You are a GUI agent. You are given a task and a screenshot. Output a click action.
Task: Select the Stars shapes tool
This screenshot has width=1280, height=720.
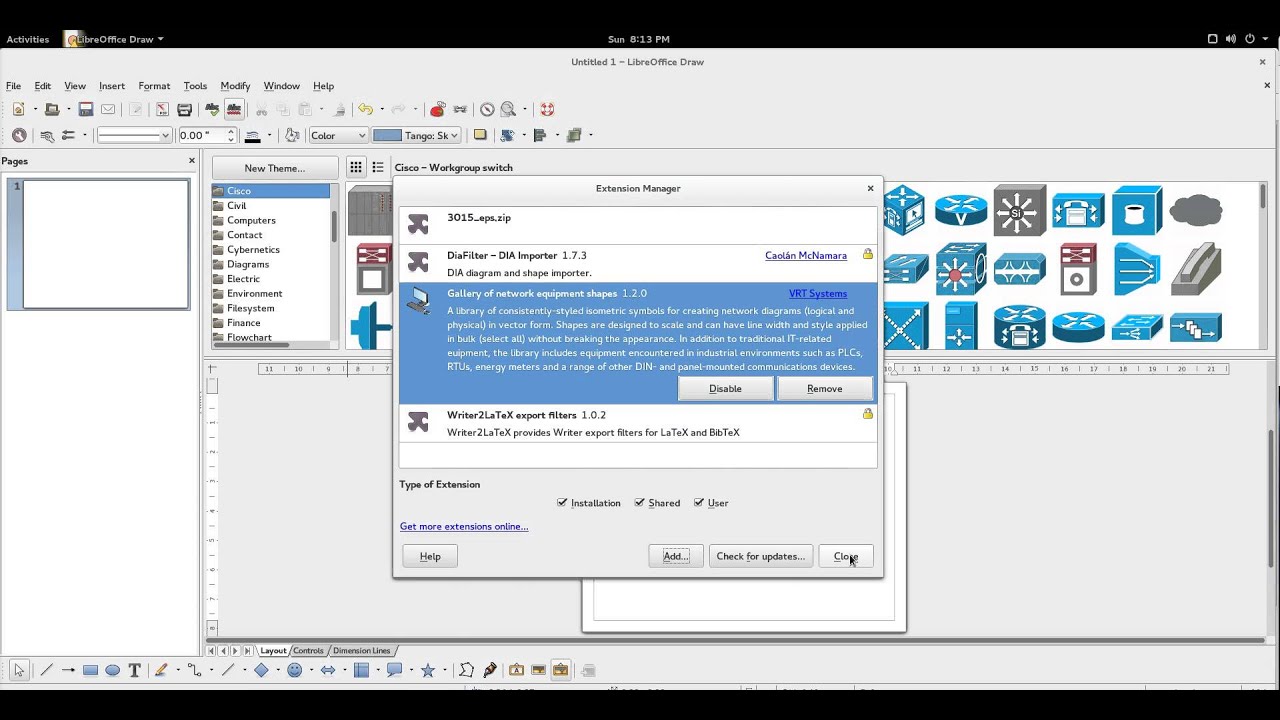click(428, 670)
